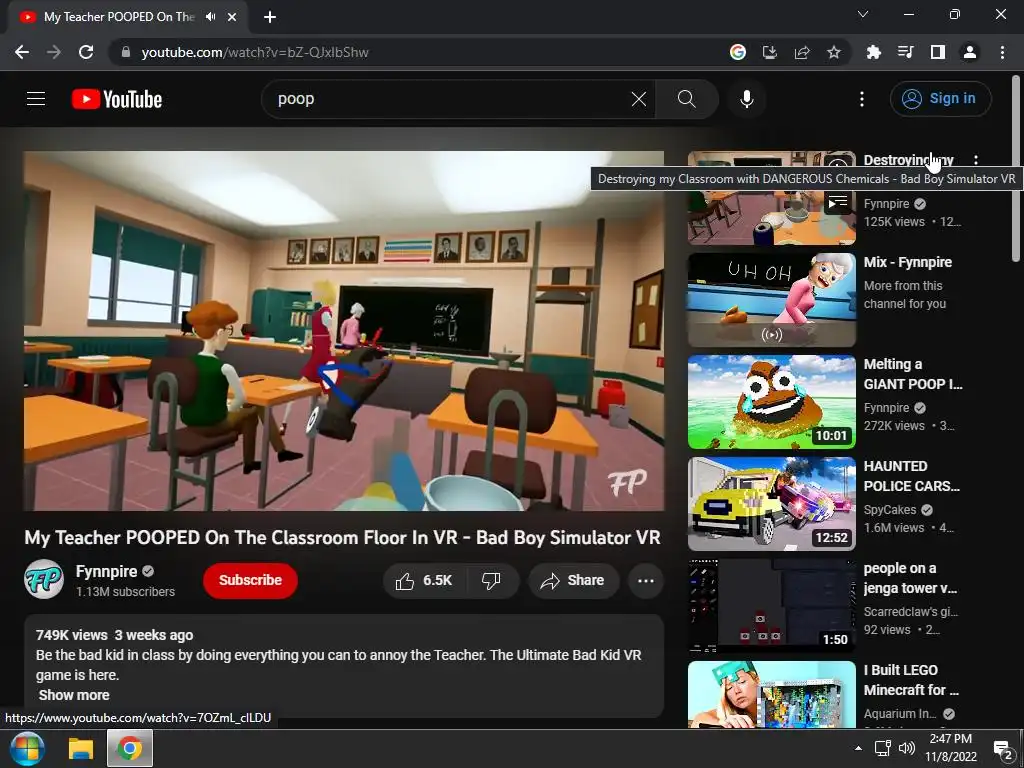Image resolution: width=1024 pixels, height=768 pixels.
Task: Open the Fynnpire channel avatar
Action: pos(44,579)
